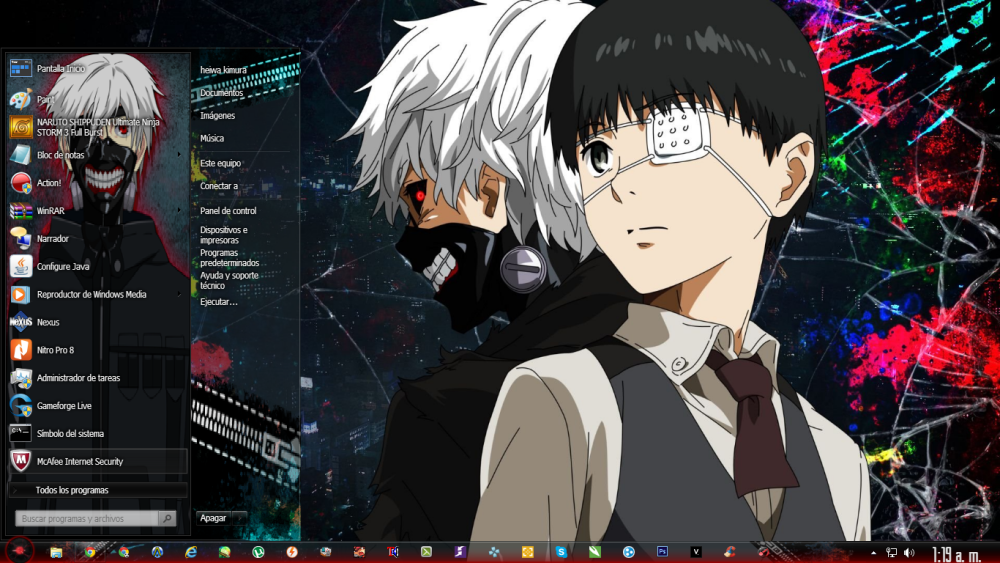This screenshot has width=1000, height=563.
Task: Open Internet Explorer on the taskbar
Action: tap(191, 552)
